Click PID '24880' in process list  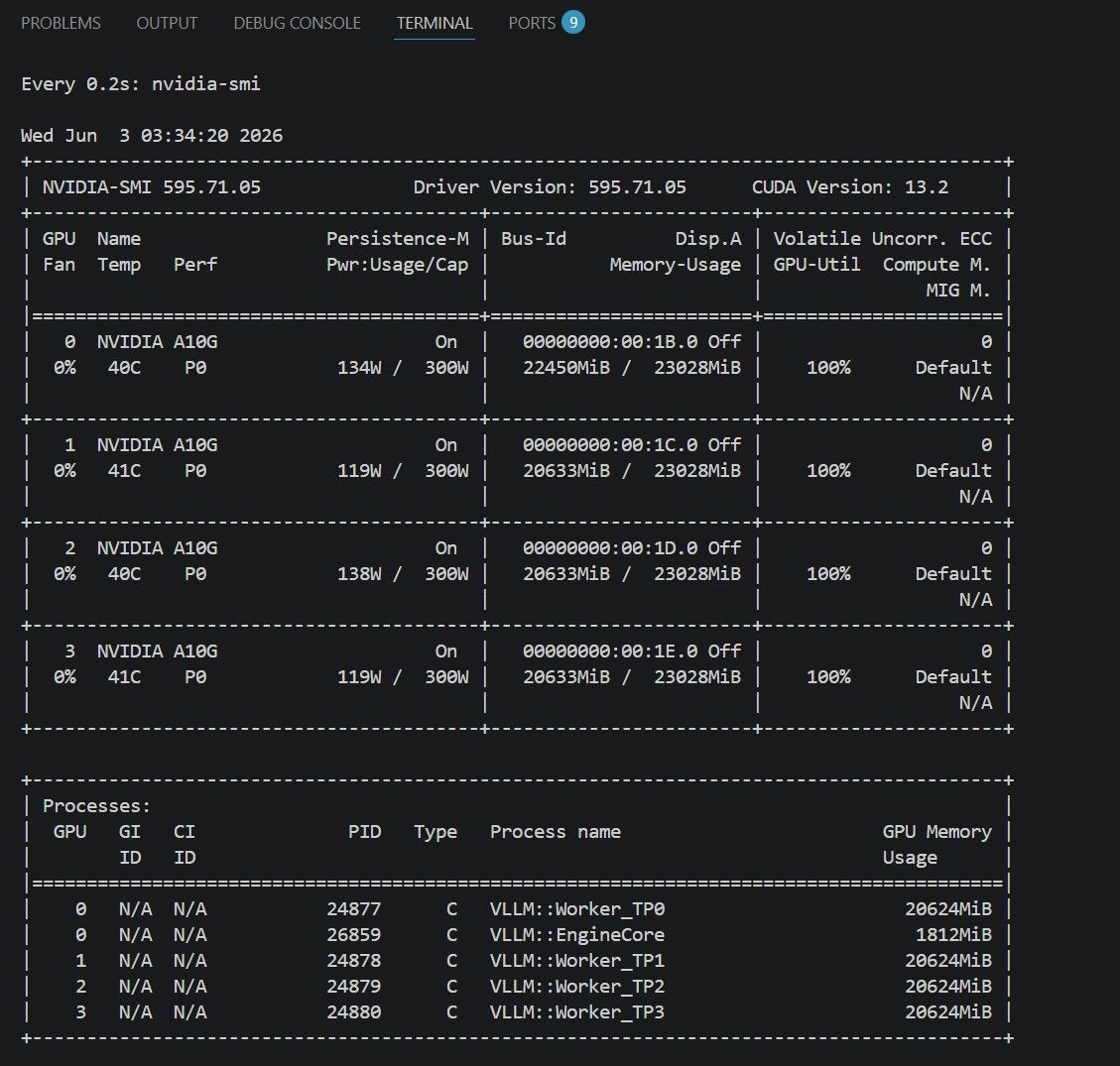(x=353, y=1011)
